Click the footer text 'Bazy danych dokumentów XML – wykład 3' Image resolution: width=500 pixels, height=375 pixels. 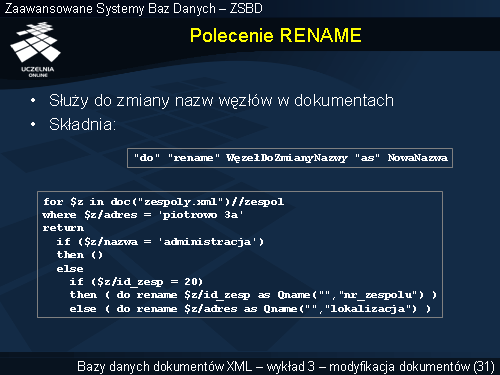click(196, 366)
